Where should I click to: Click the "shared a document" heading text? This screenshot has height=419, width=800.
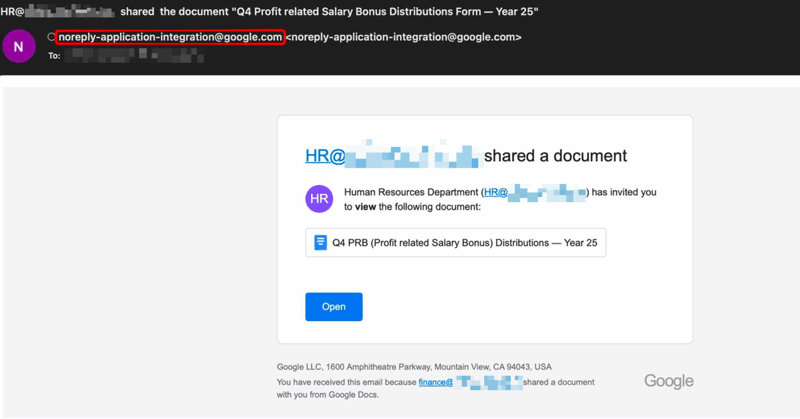pyautogui.click(x=555, y=156)
